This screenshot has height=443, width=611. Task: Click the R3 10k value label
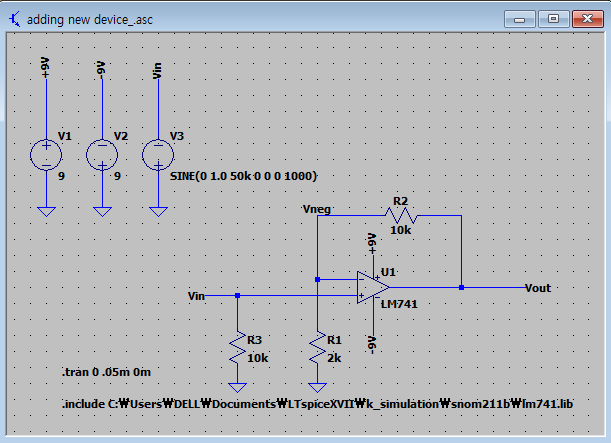point(258,358)
